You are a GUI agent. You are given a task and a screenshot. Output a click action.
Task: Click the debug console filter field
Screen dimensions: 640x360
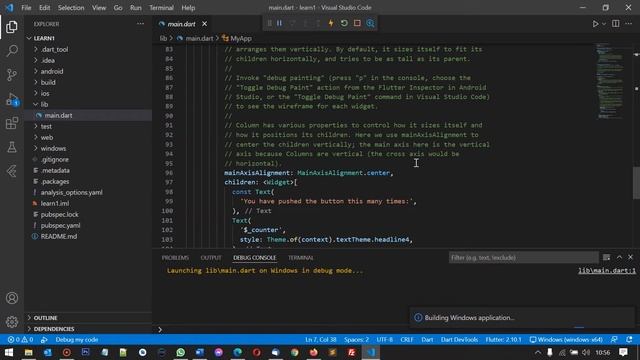tap(524, 258)
